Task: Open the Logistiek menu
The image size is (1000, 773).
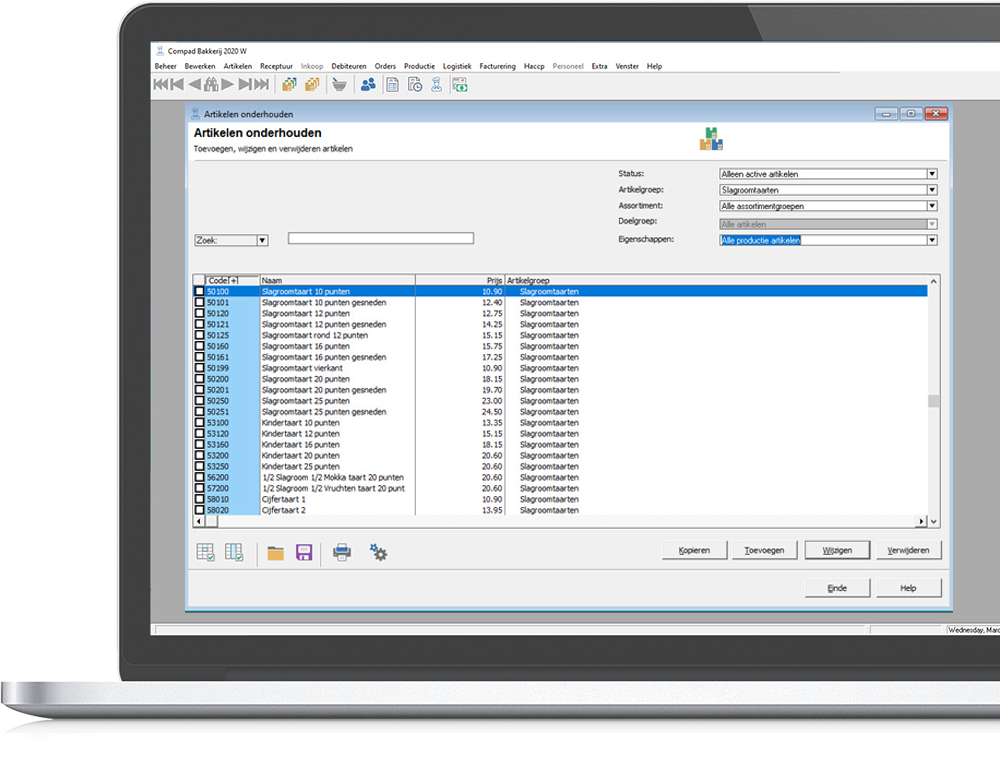Action: pyautogui.click(x=457, y=66)
